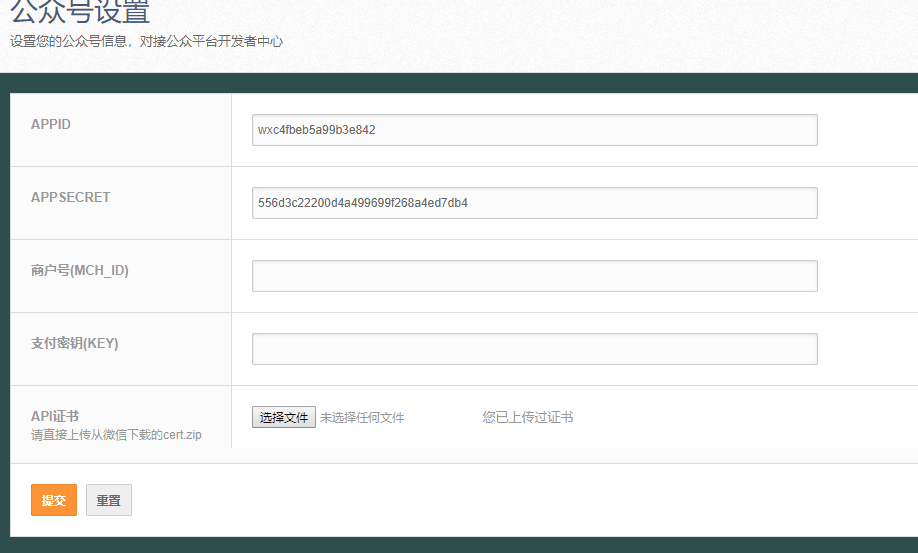Click the 支付密钥(KEY) label
918x553 pixels.
[74, 344]
